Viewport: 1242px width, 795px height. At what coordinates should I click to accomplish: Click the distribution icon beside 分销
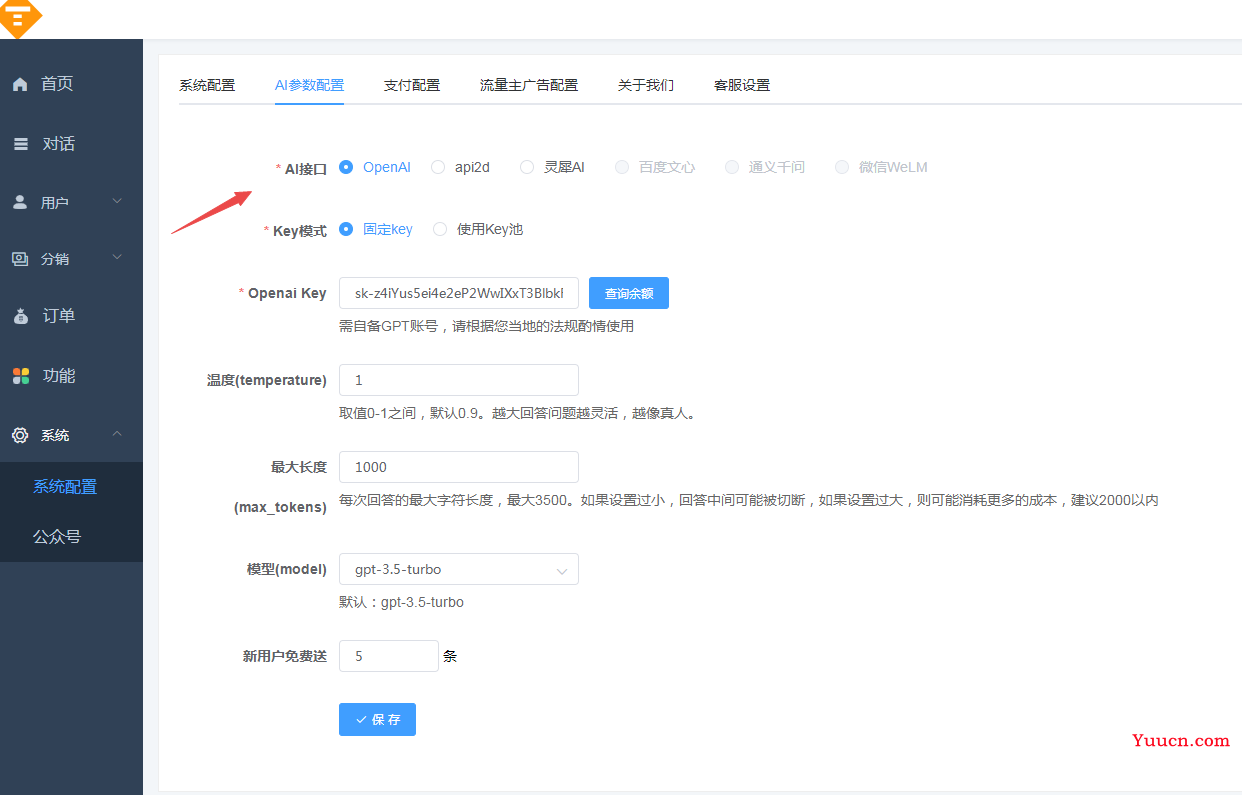tap(20, 259)
